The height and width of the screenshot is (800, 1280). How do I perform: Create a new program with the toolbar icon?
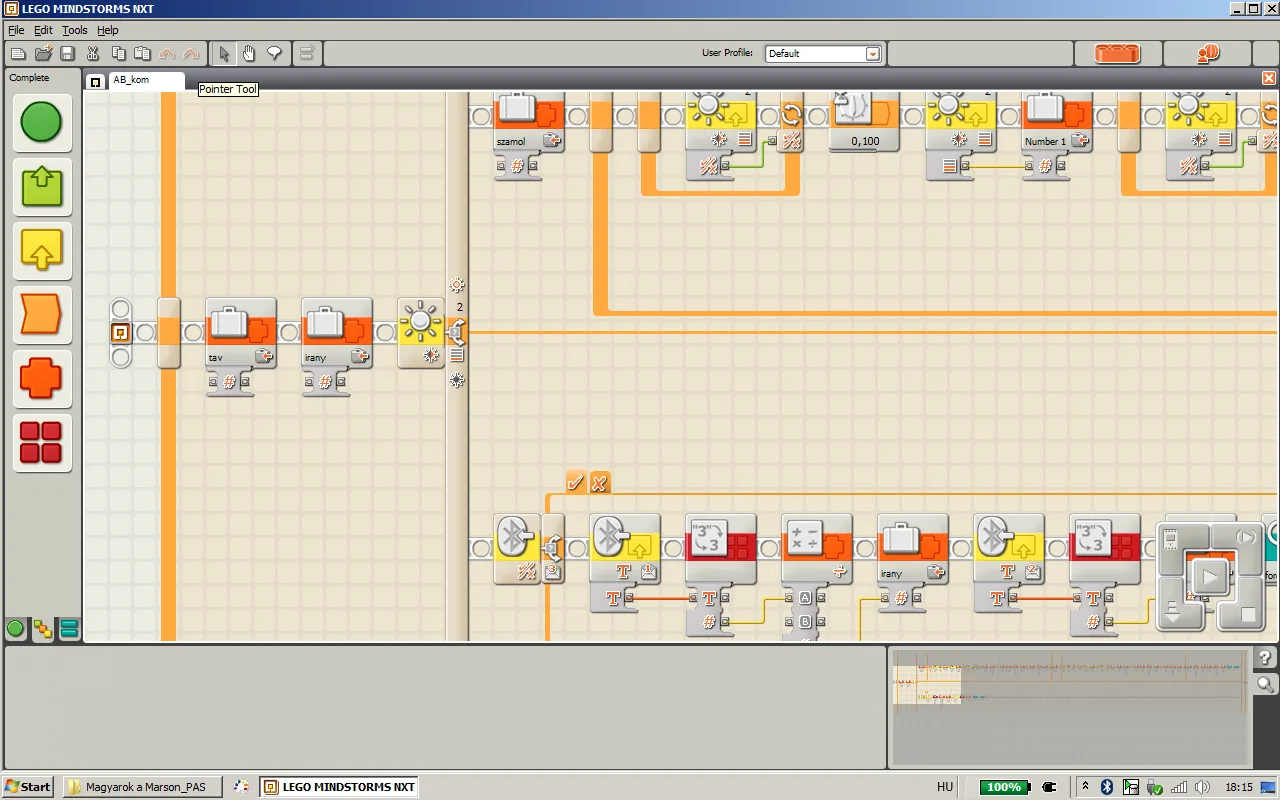coord(18,53)
